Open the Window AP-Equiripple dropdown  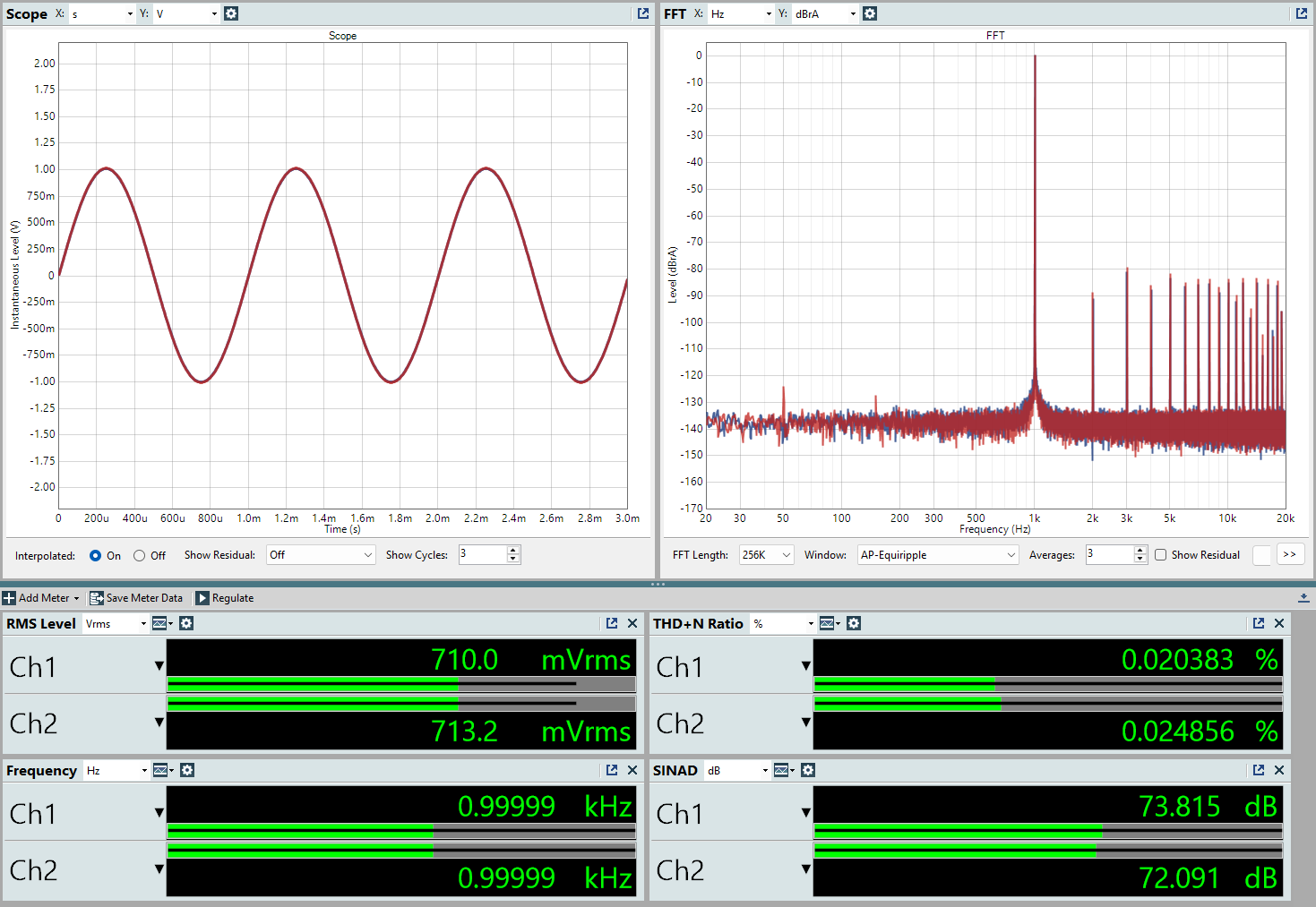(937, 555)
